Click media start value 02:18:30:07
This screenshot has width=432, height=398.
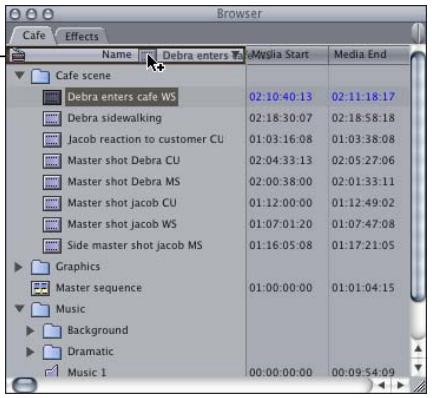click(x=281, y=118)
